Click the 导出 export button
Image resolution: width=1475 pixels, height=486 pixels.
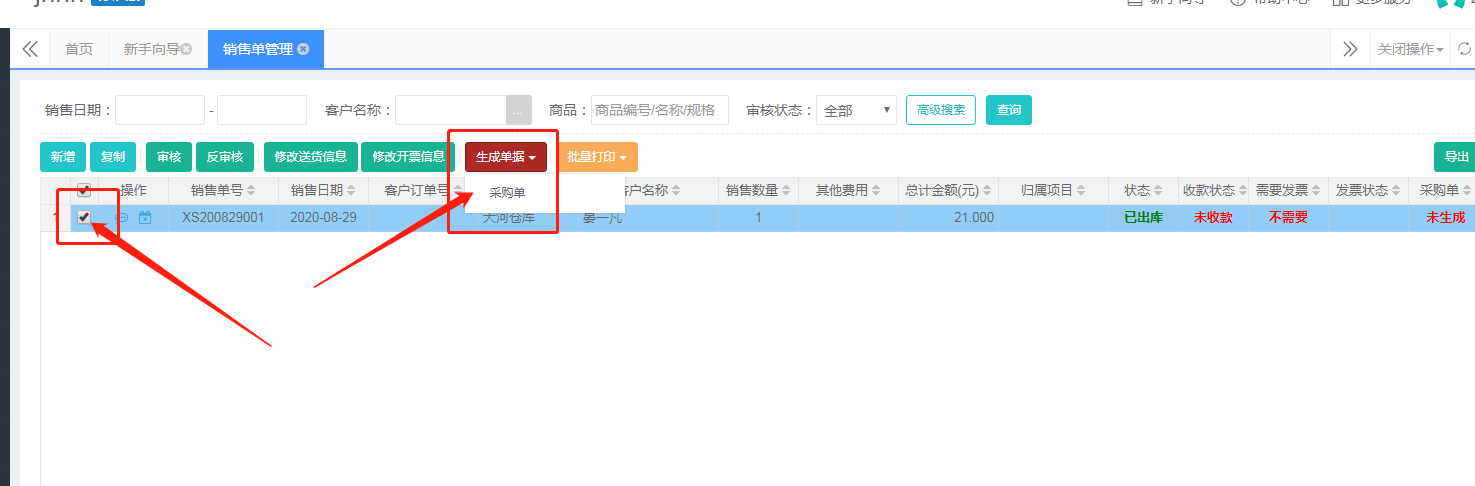pos(1456,157)
